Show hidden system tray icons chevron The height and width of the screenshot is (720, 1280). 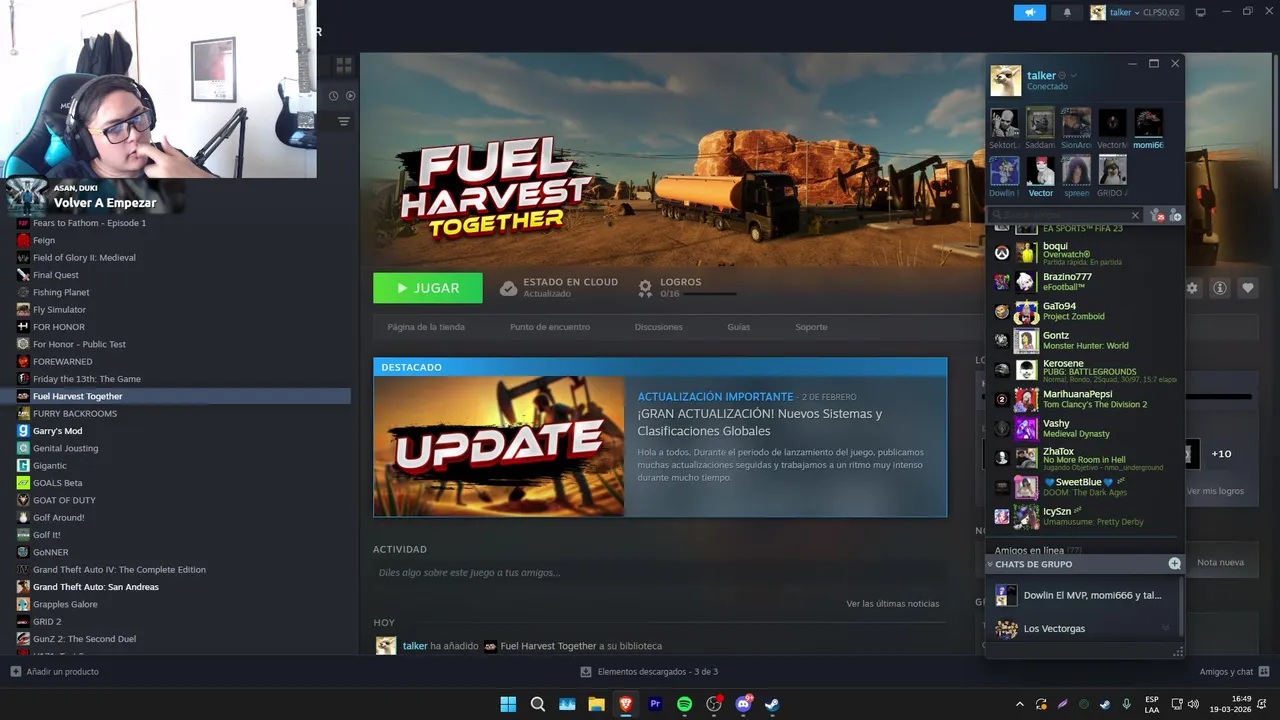[1019, 704]
